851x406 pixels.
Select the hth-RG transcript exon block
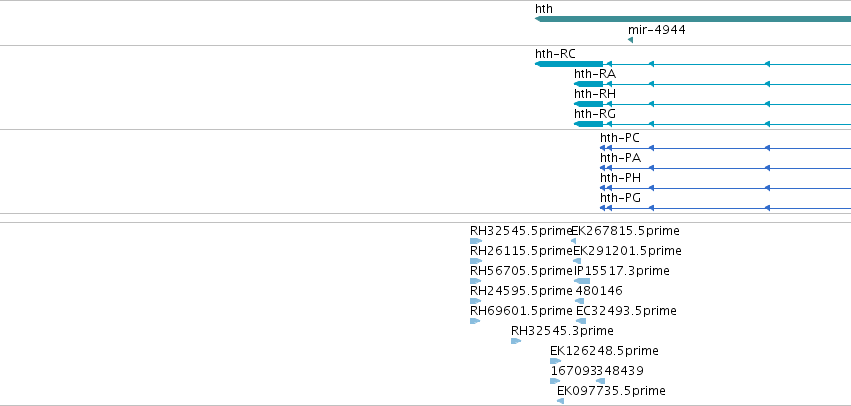pyautogui.click(x=588, y=124)
